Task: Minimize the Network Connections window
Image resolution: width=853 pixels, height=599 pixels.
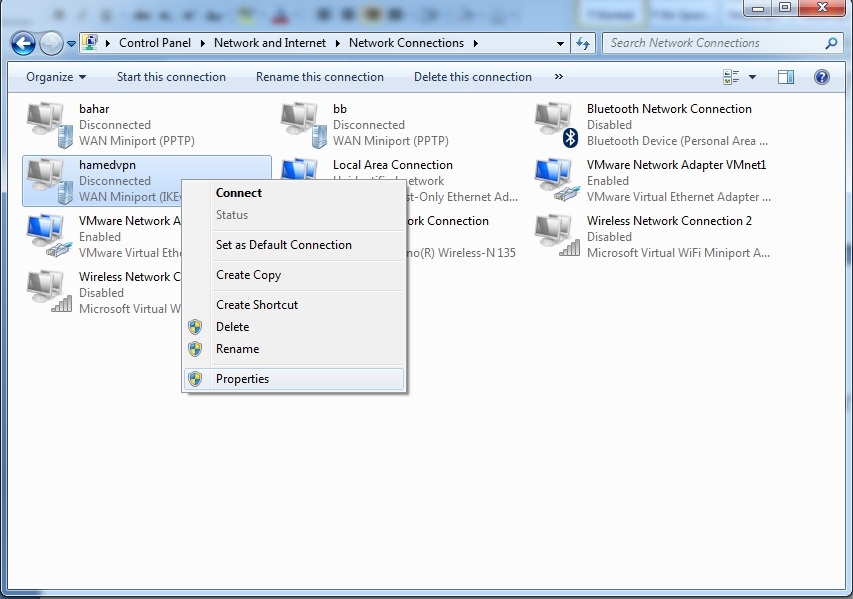Action: click(x=758, y=8)
